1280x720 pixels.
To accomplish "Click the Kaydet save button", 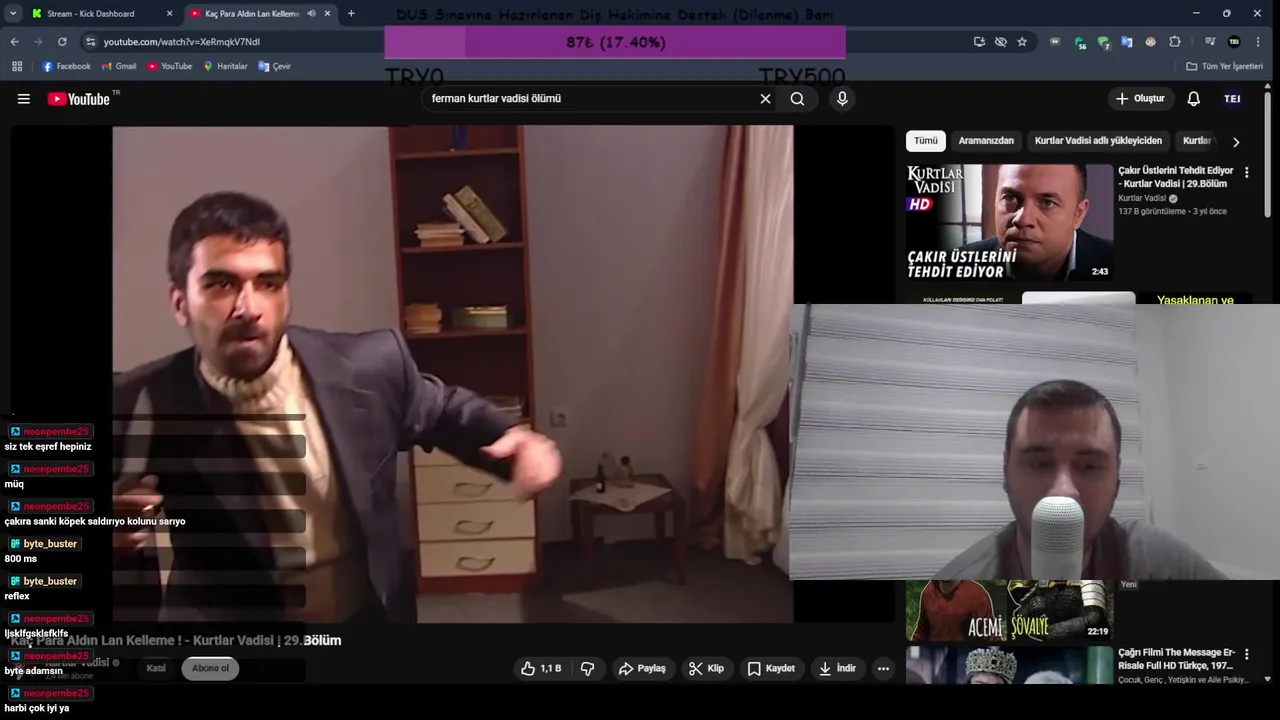I will 771,668.
